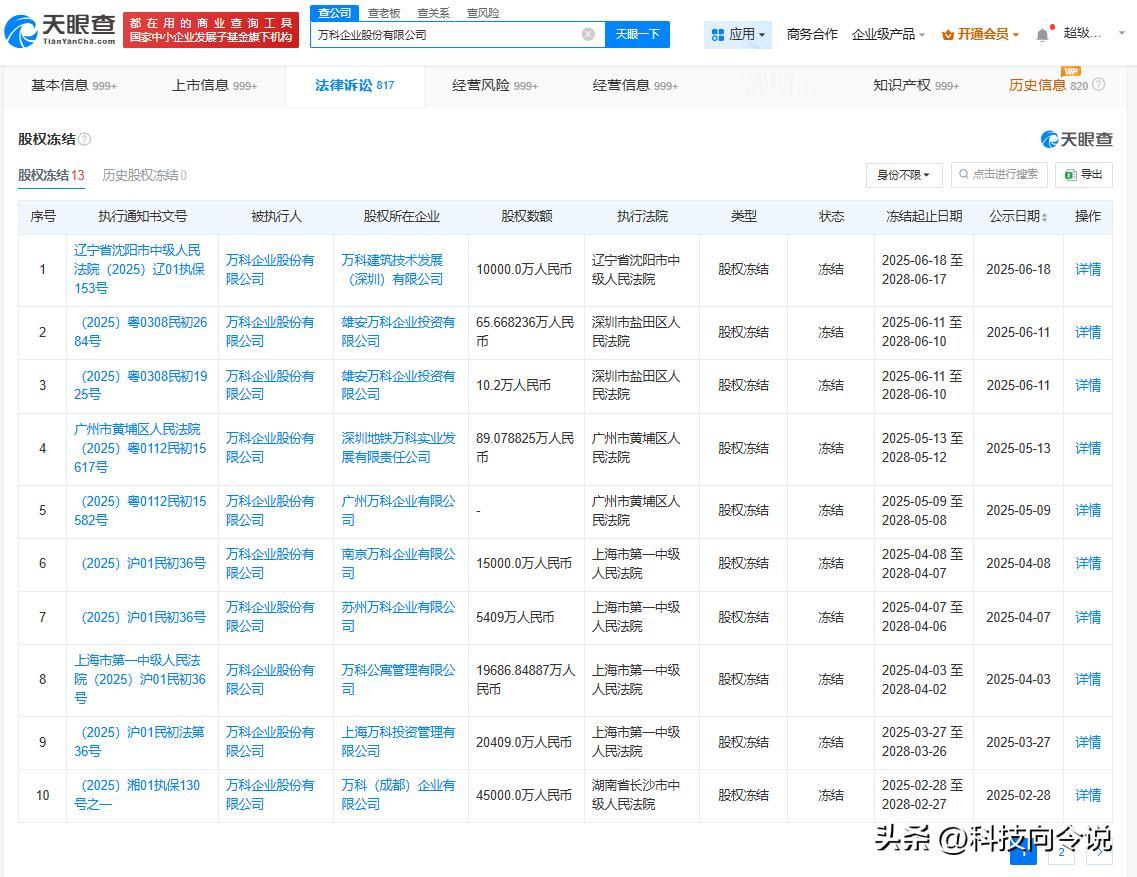Open 详情 for row 10 dated 2025-02-28
1137x877 pixels.
coord(1088,795)
